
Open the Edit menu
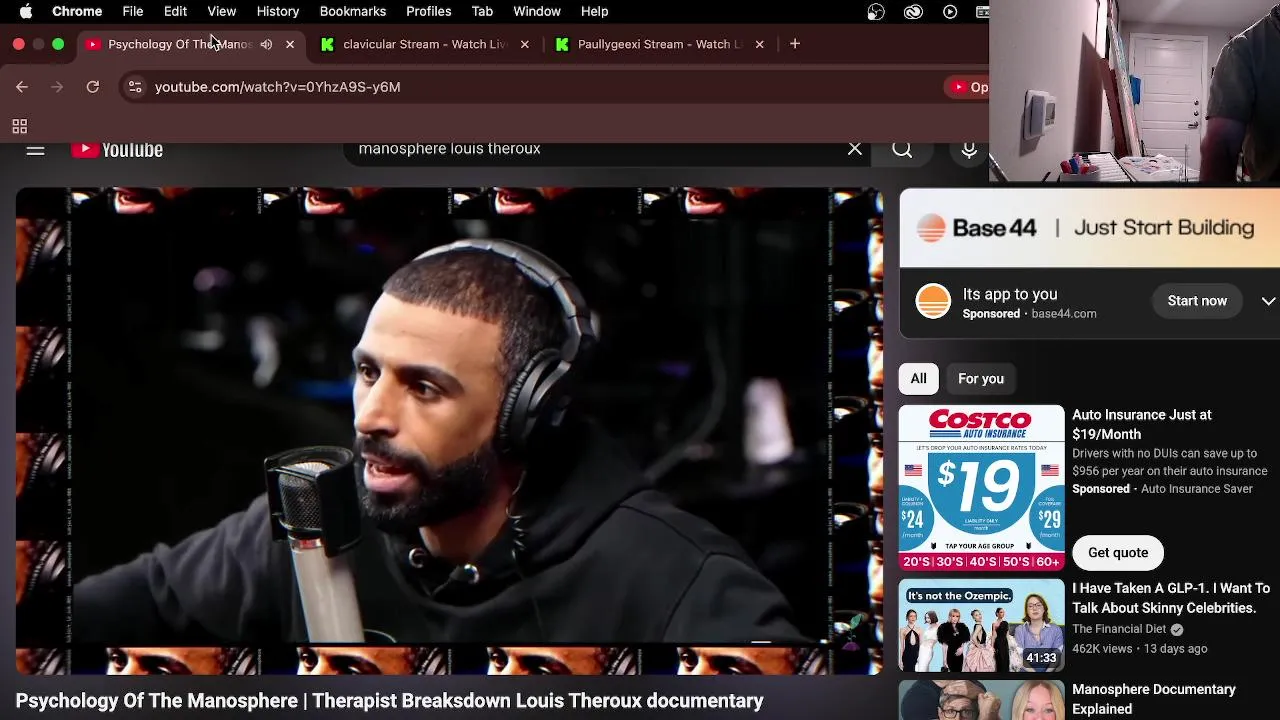[175, 11]
